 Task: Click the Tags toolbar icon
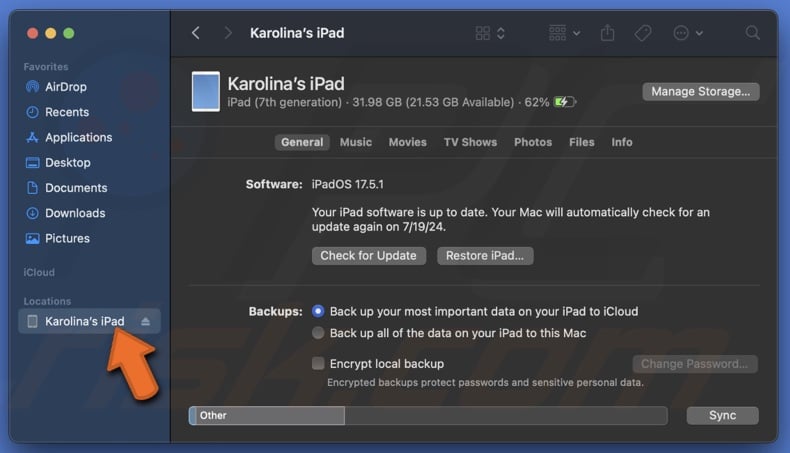643,33
